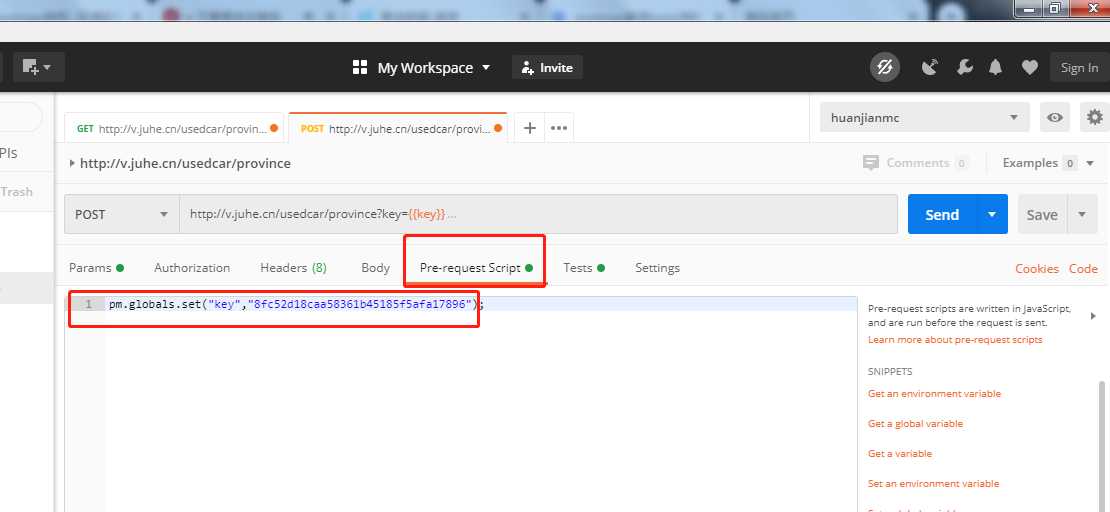Open the Save dropdown arrow

[1082, 214]
